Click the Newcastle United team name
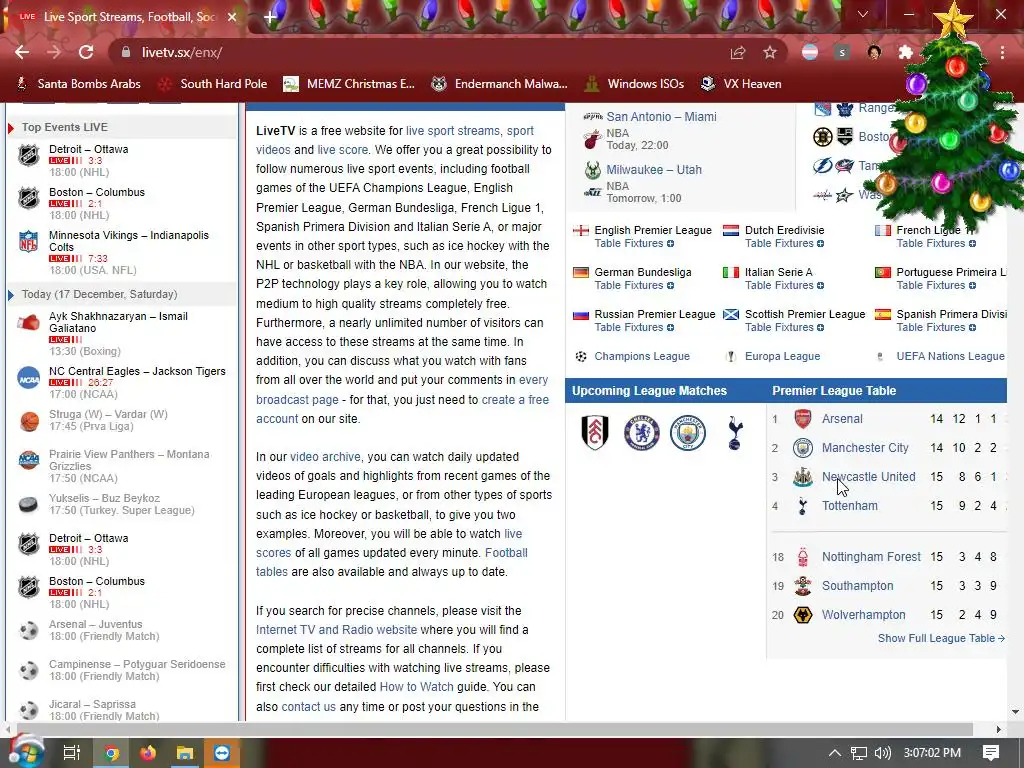The width and height of the screenshot is (1024, 768). [x=869, y=477]
